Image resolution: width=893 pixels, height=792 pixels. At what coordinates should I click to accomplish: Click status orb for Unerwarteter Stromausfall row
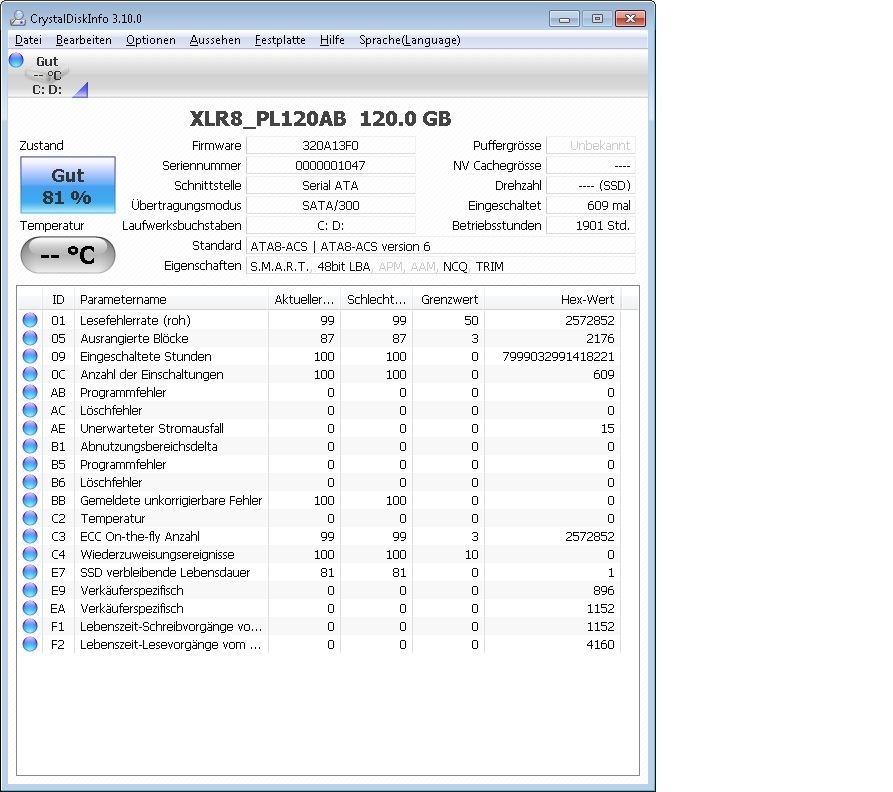click(x=30, y=428)
